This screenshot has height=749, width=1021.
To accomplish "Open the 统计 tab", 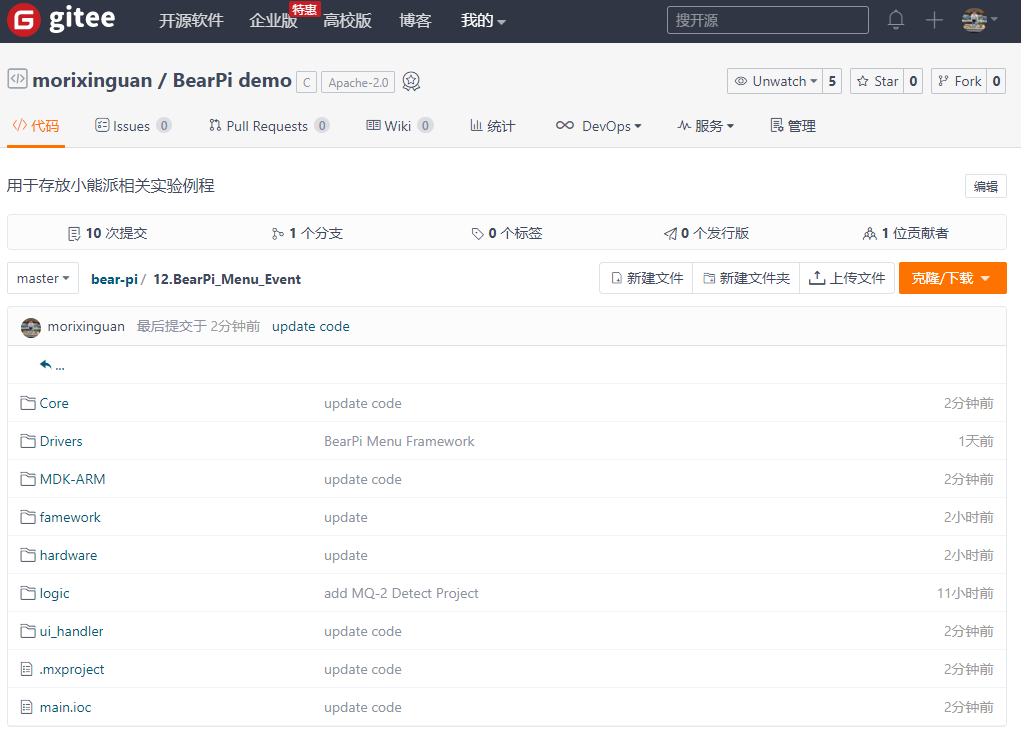I will coord(492,126).
